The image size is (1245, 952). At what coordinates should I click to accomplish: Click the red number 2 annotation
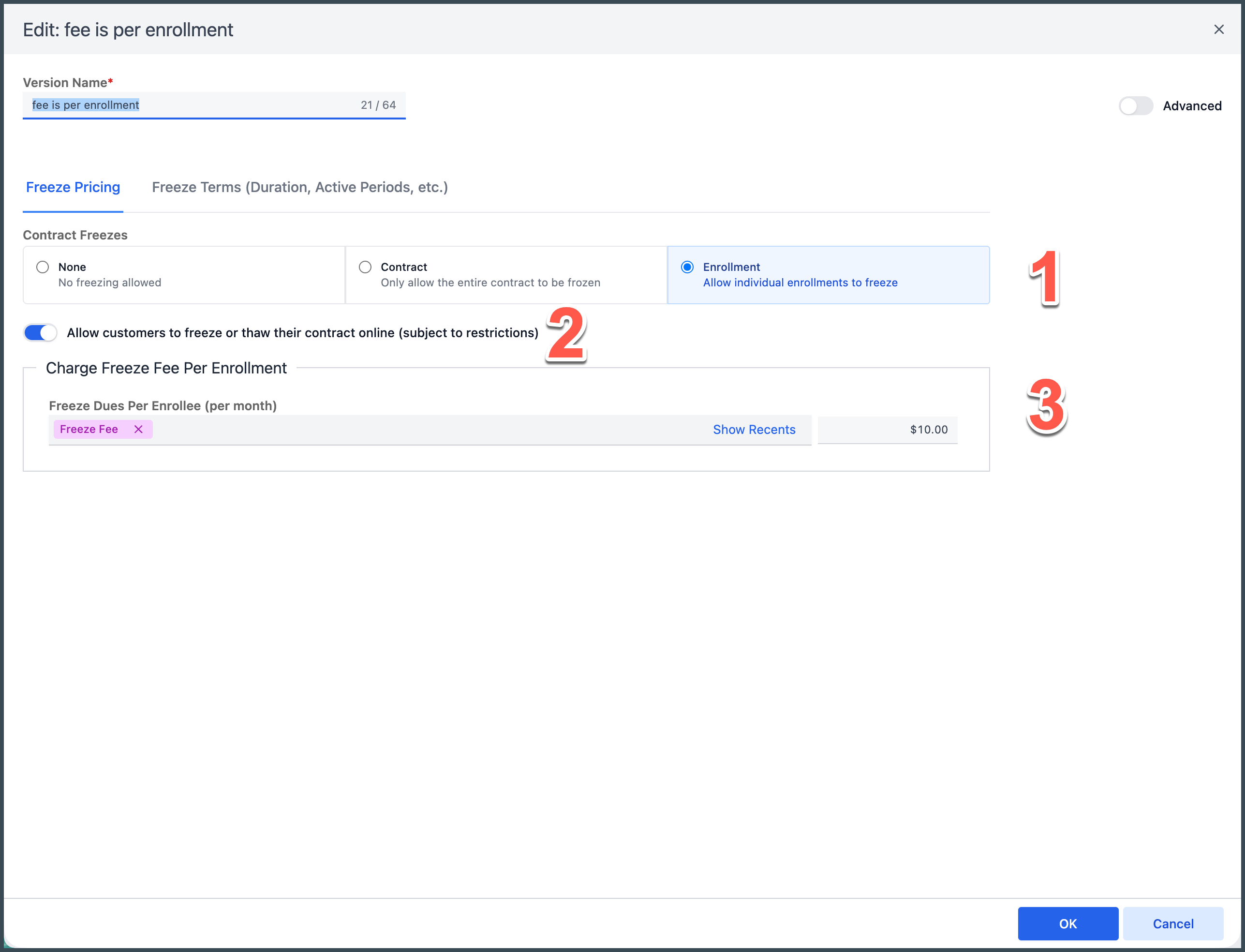565,334
